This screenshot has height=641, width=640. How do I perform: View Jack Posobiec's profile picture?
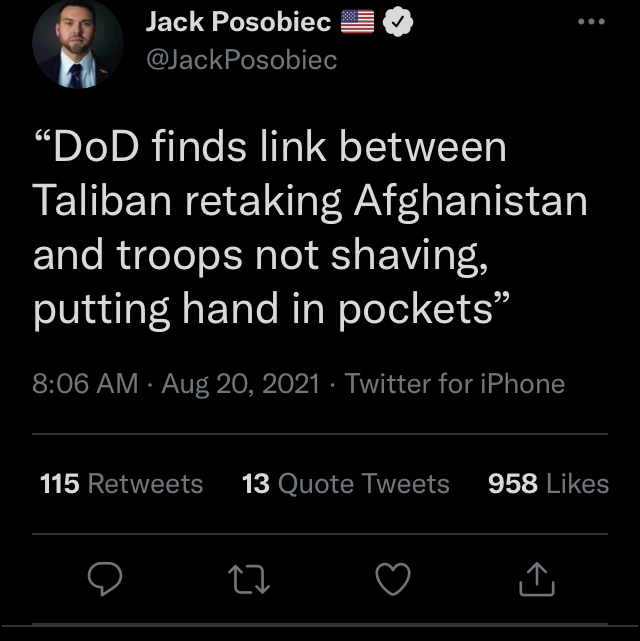click(78, 44)
